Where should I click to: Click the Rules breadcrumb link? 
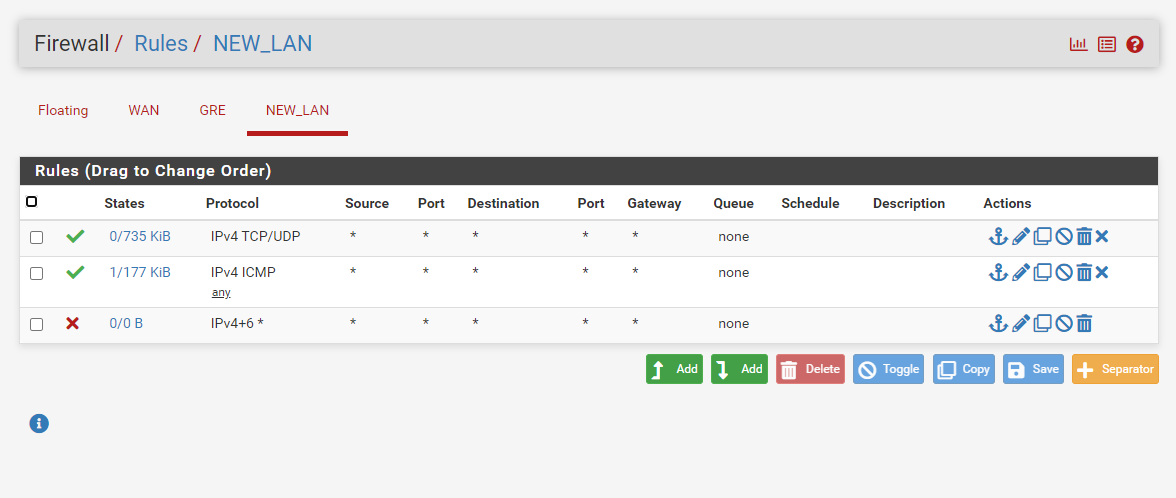point(161,43)
